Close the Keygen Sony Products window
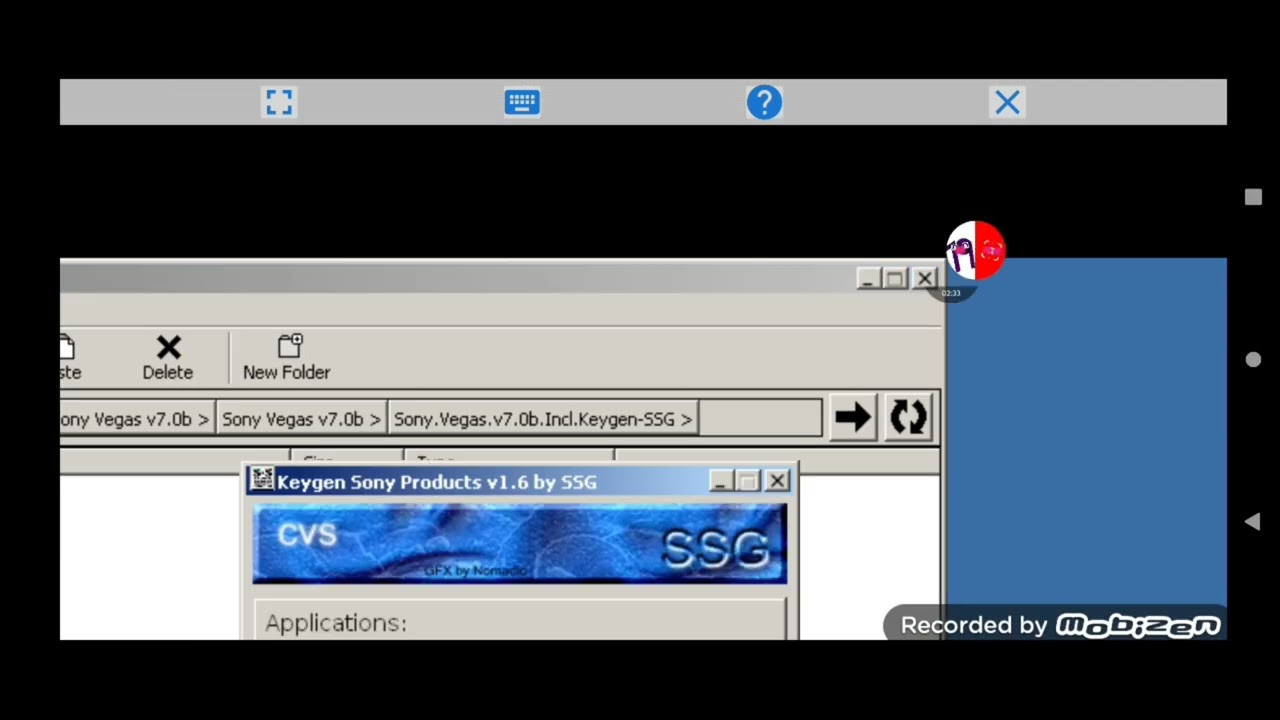 (777, 481)
